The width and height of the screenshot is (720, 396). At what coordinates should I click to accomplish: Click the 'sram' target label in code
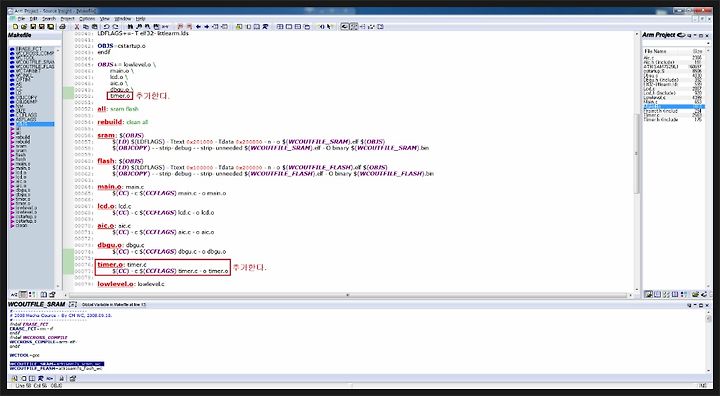coord(106,135)
